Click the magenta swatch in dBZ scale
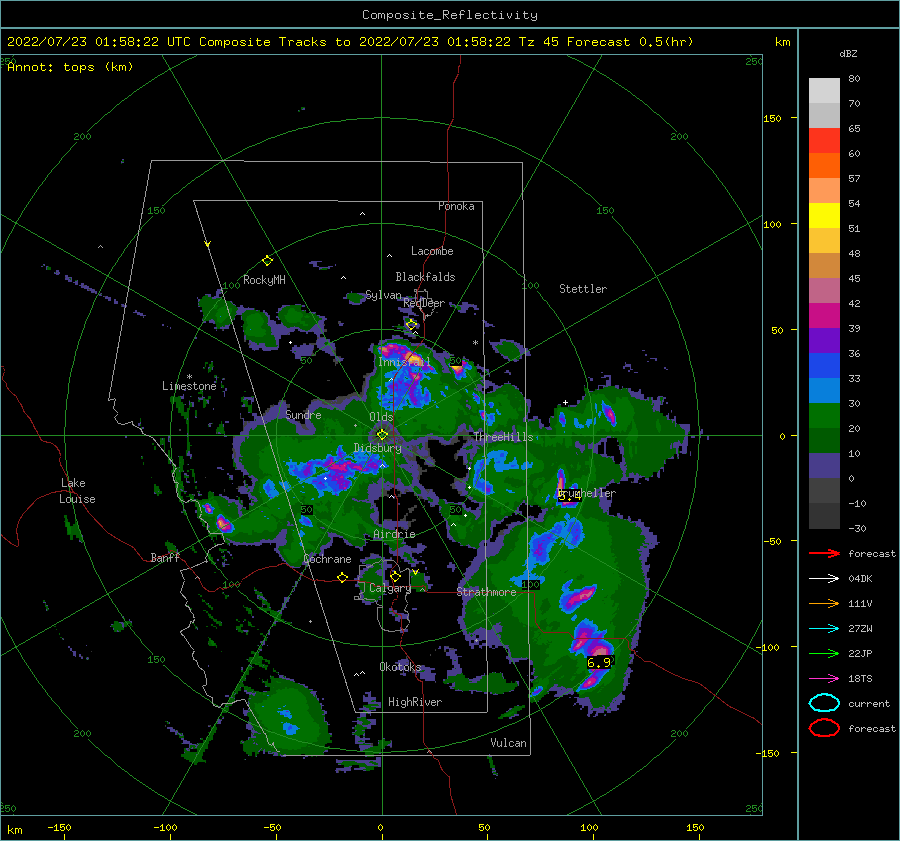This screenshot has height=841, width=900. [824, 315]
